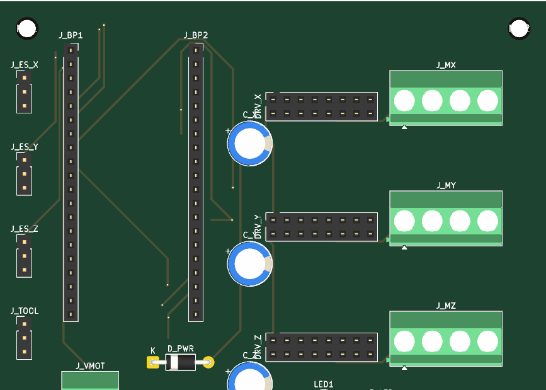Select the J_BP1 pin header component
The height and width of the screenshot is (390, 546).
pos(71,182)
